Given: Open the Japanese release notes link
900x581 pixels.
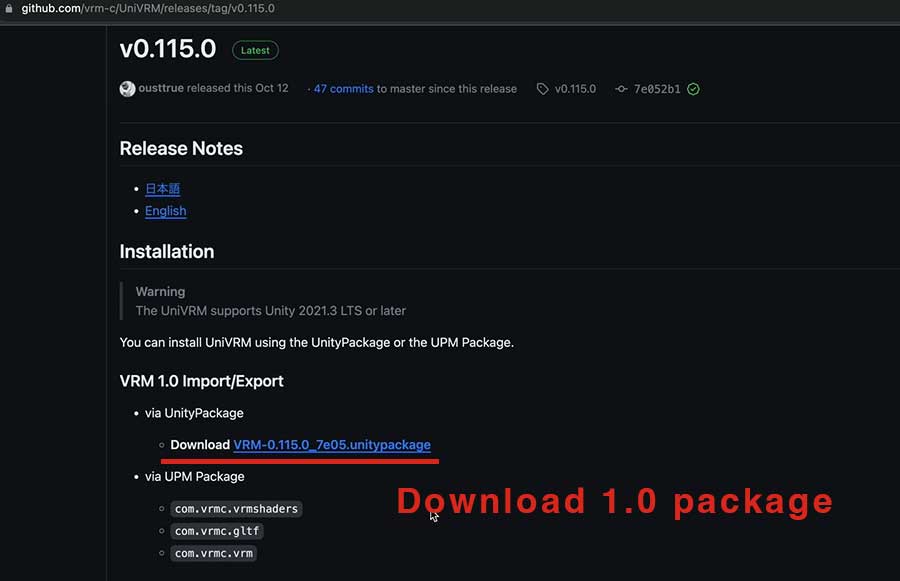Looking at the screenshot, I should pos(162,189).
